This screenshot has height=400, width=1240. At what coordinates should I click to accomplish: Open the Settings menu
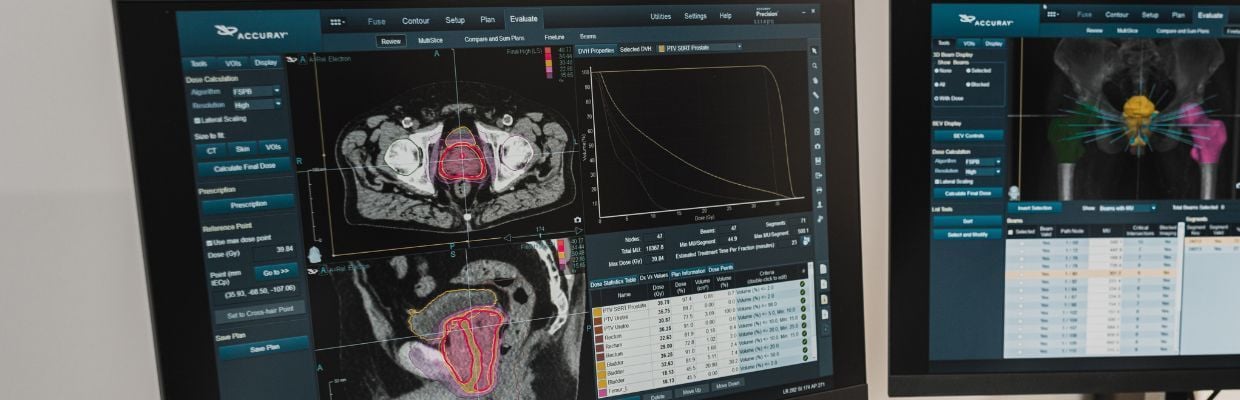click(695, 16)
